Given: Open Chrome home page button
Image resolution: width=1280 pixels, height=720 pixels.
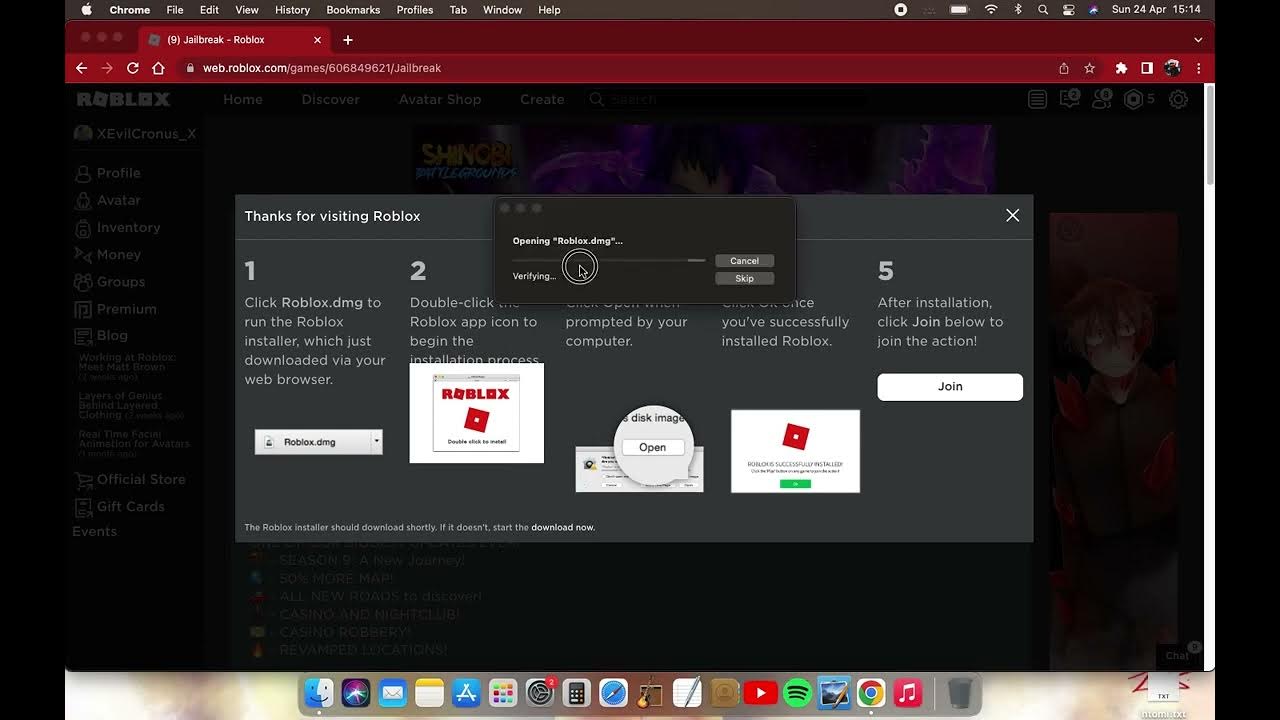Looking at the screenshot, I should tap(158, 68).
